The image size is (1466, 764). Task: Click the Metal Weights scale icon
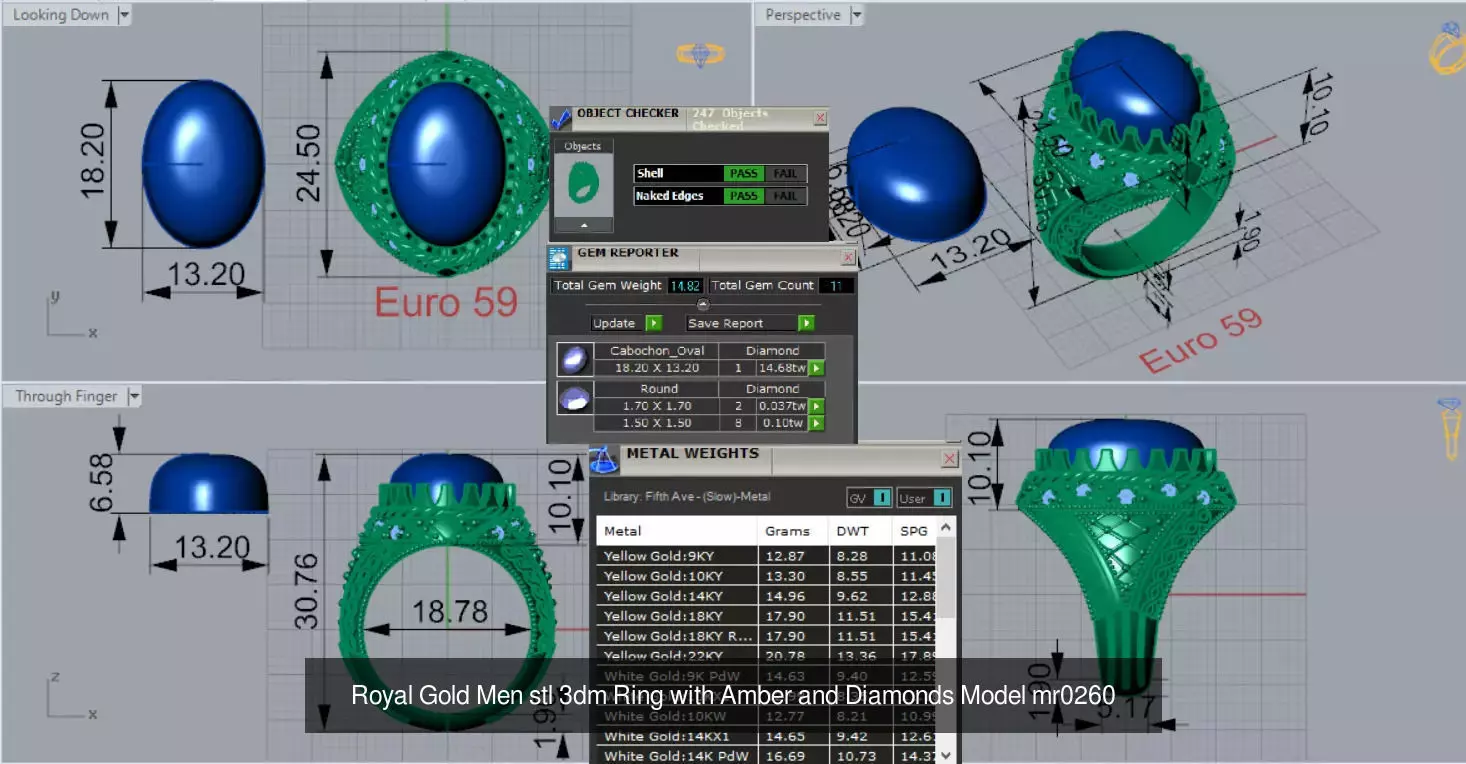pos(604,460)
